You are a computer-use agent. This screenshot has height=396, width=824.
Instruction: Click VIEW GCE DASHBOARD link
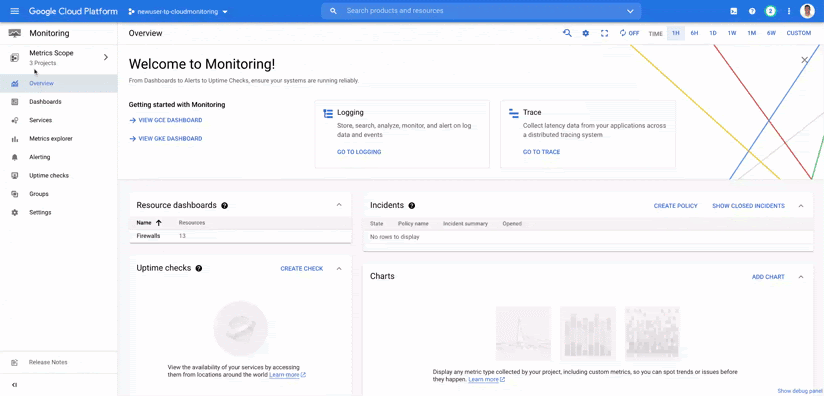click(166, 120)
